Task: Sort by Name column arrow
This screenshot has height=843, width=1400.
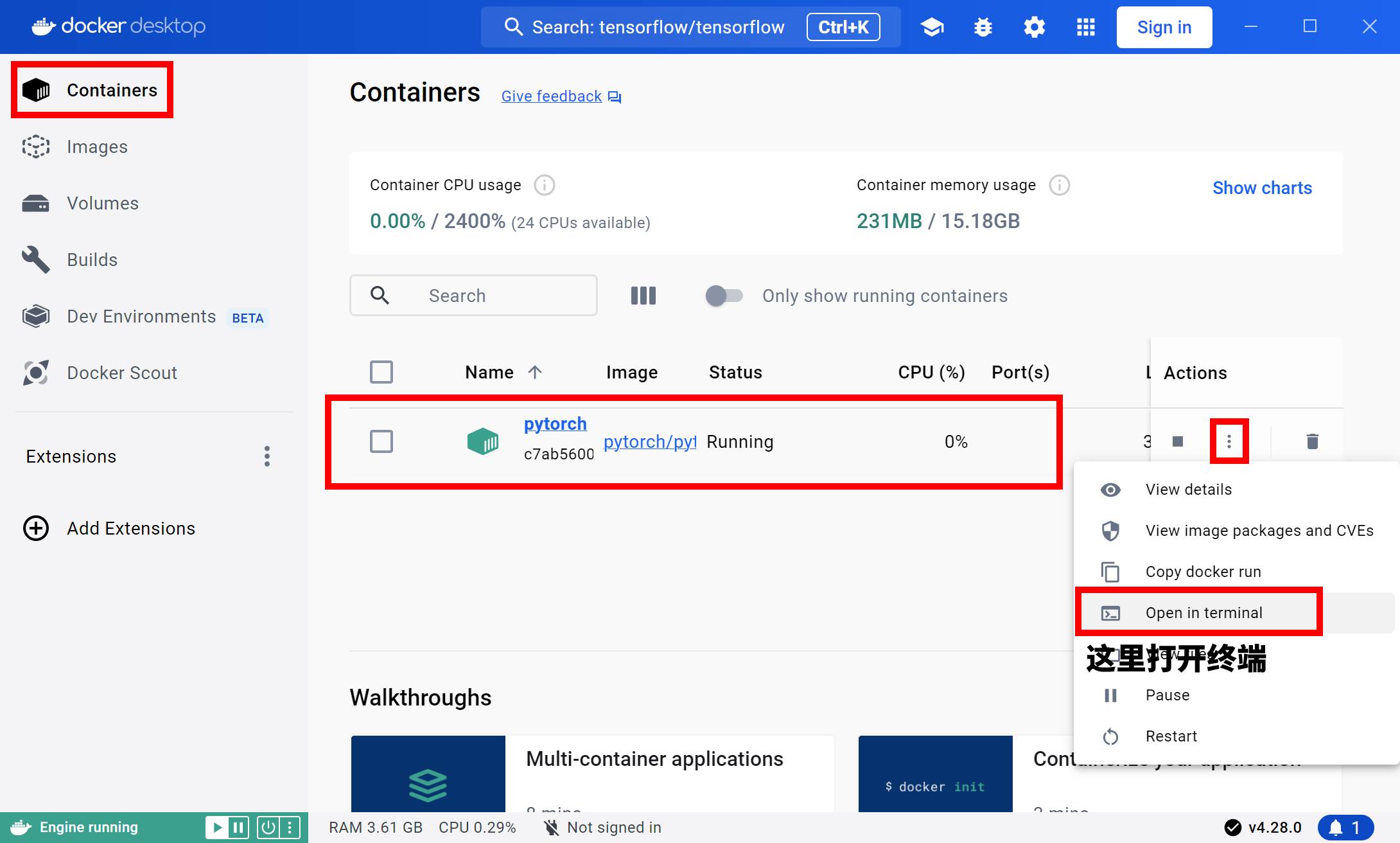Action: click(535, 372)
